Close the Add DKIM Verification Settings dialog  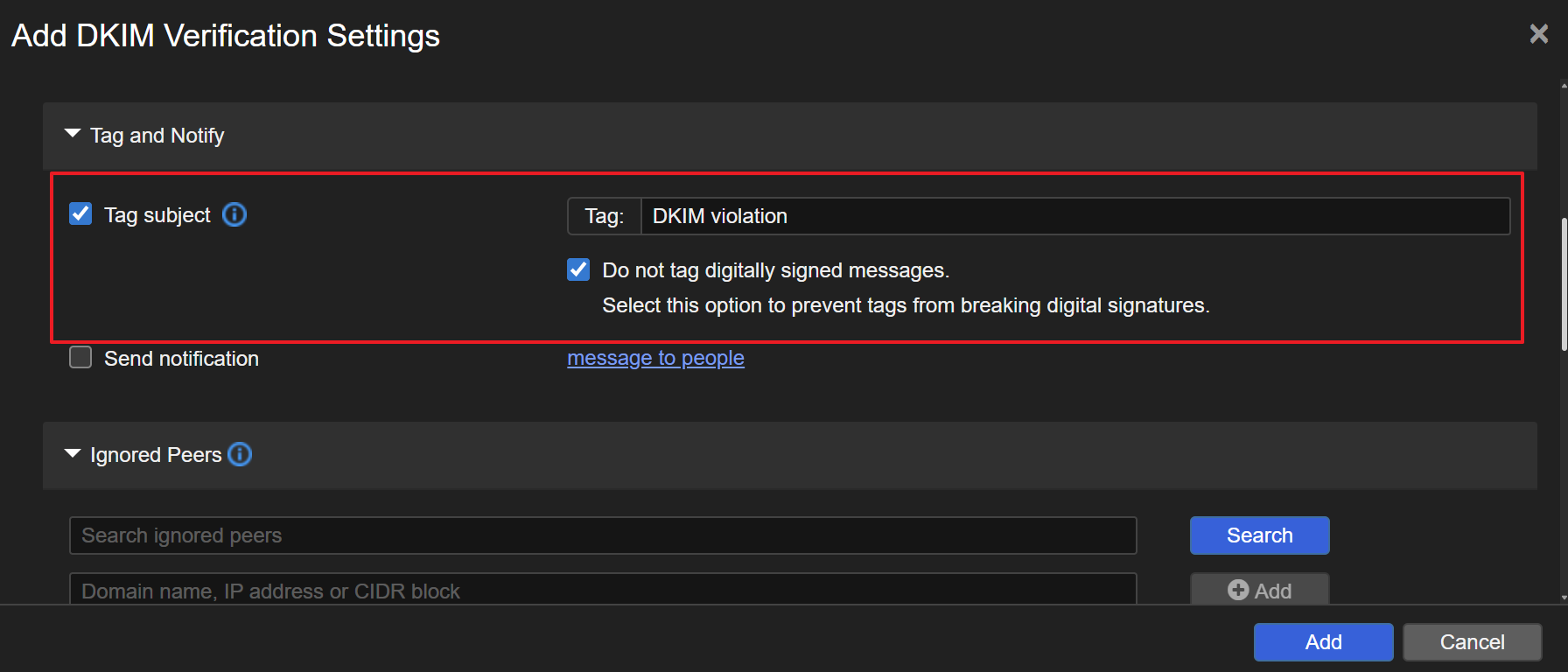point(1538,34)
